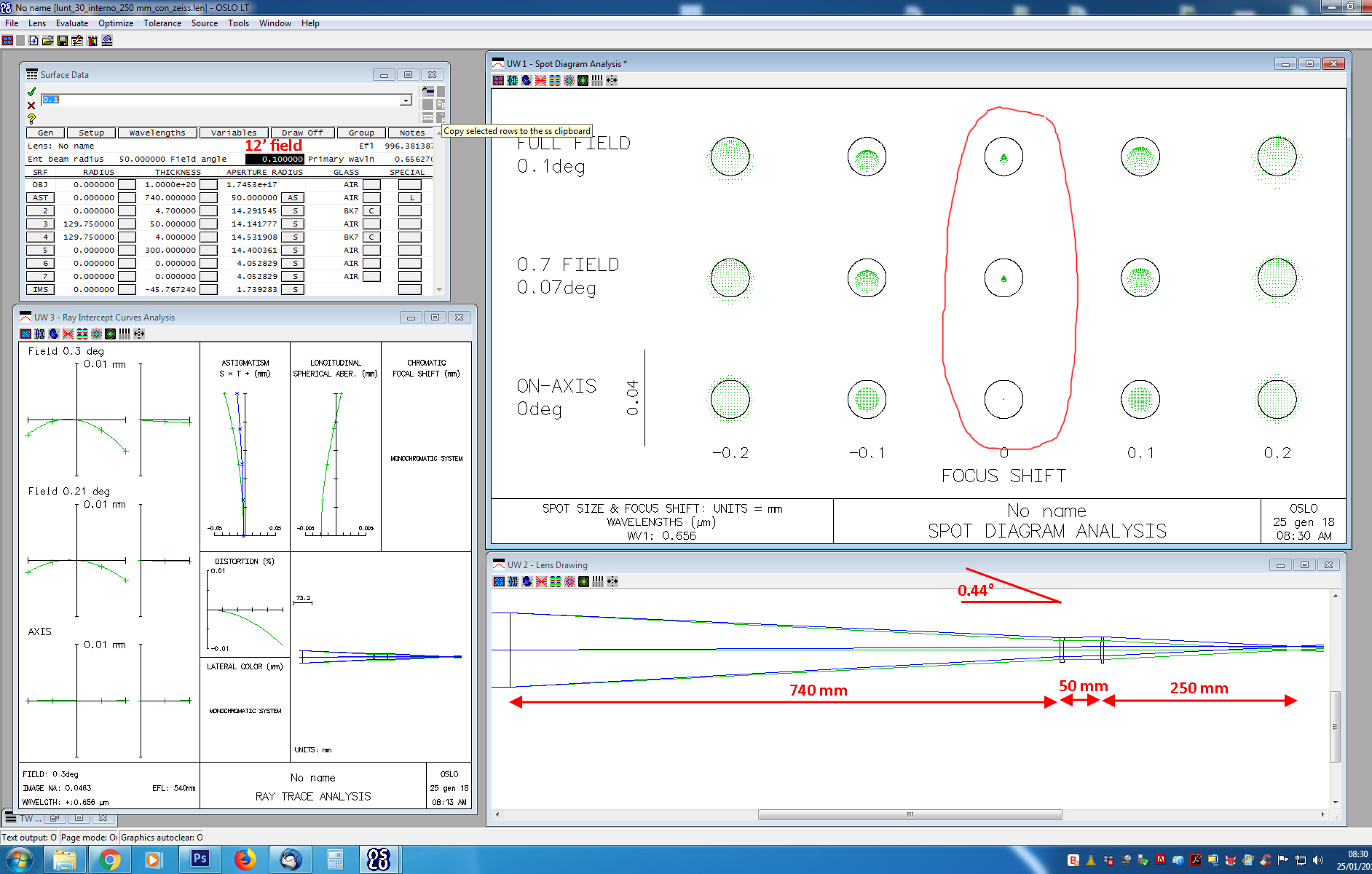Screen dimensions: 1372x874
Task: Open aperture S button on IMS row
Action: point(293,289)
